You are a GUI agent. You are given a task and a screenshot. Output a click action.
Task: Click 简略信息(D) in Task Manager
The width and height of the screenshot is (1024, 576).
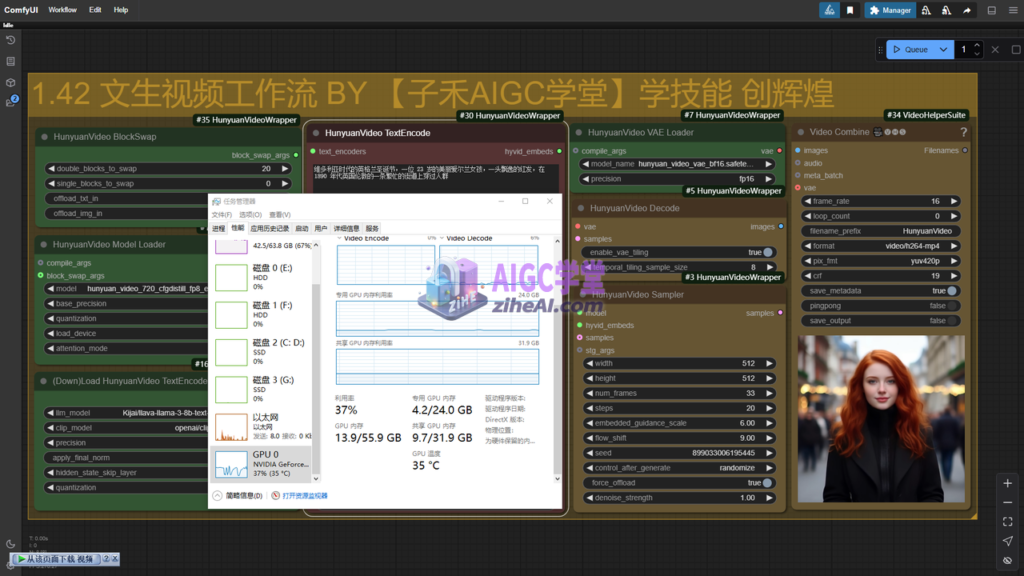click(244, 496)
